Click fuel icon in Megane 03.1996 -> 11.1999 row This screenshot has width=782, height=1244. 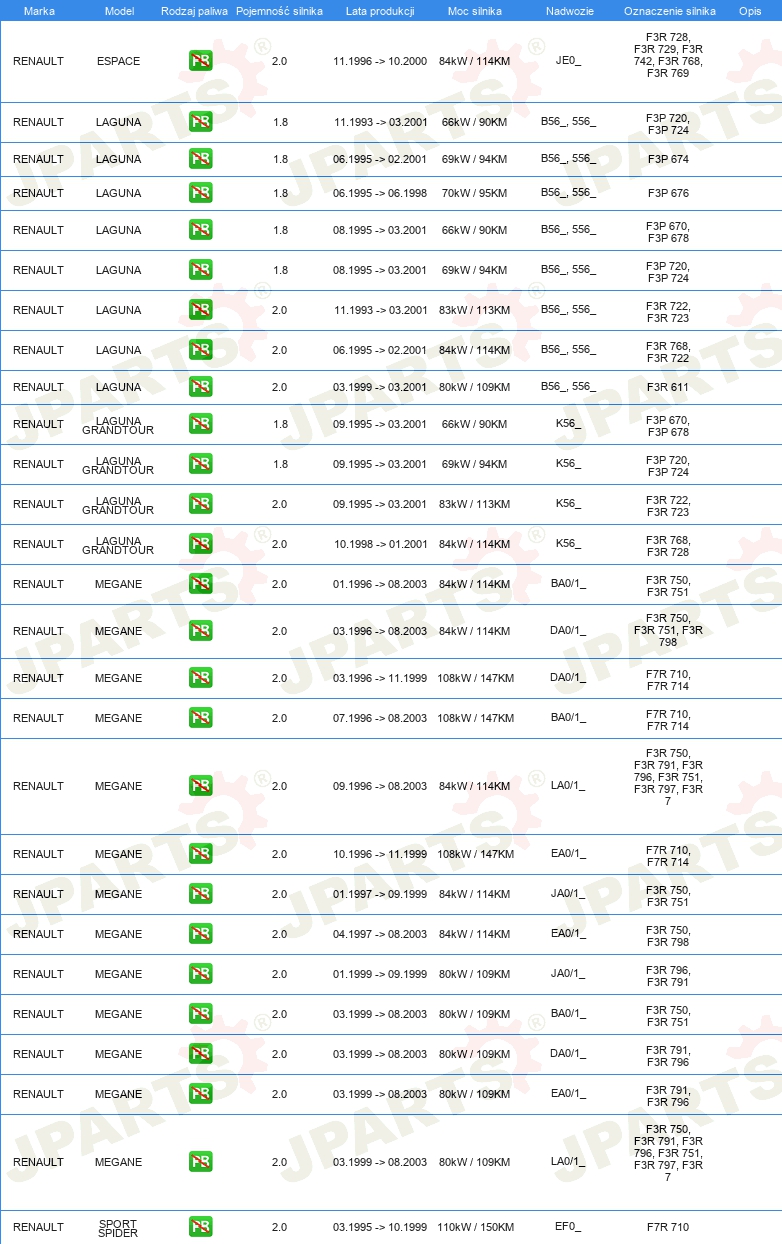coord(200,678)
